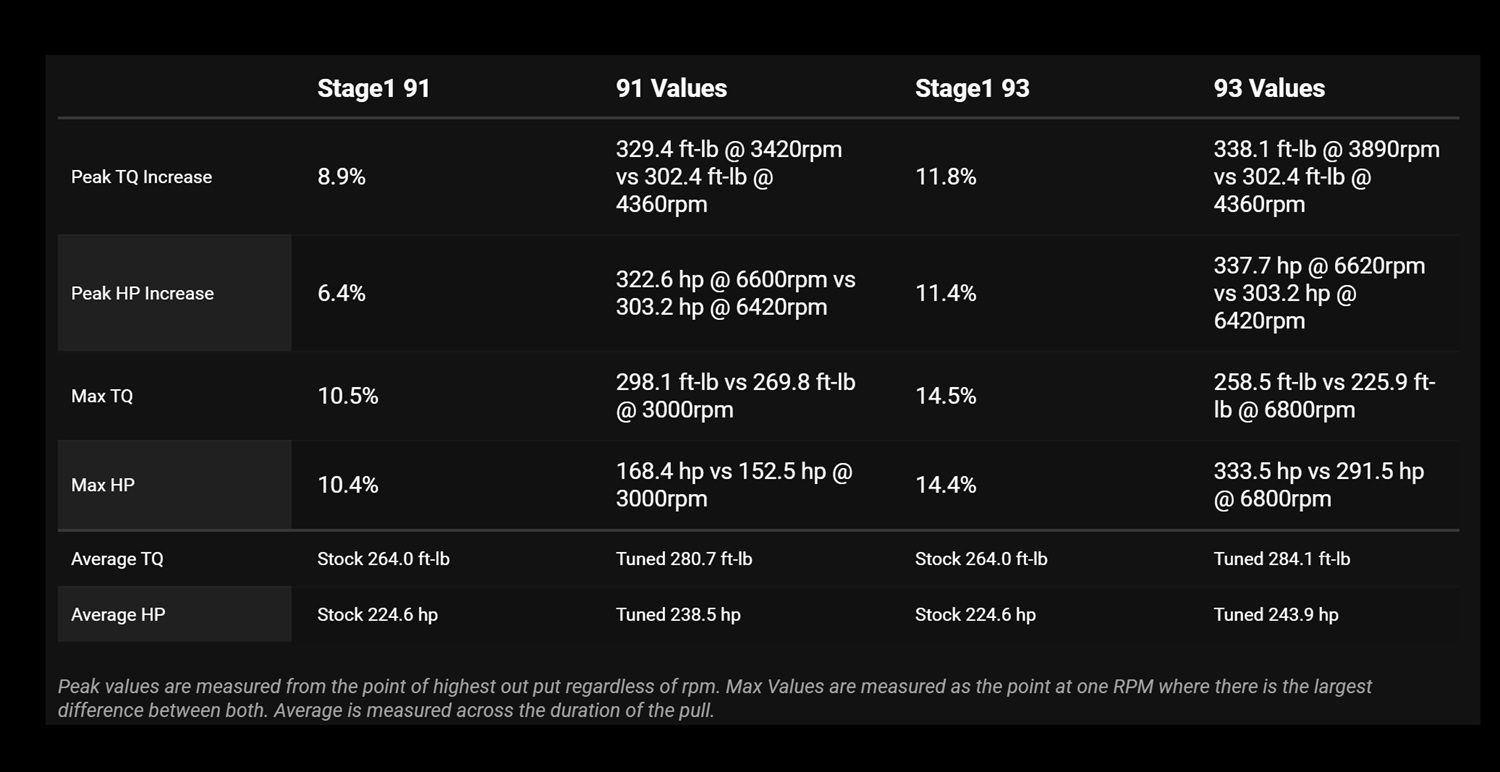Select the Max HP row label
The image size is (1500, 772).
pos(102,485)
